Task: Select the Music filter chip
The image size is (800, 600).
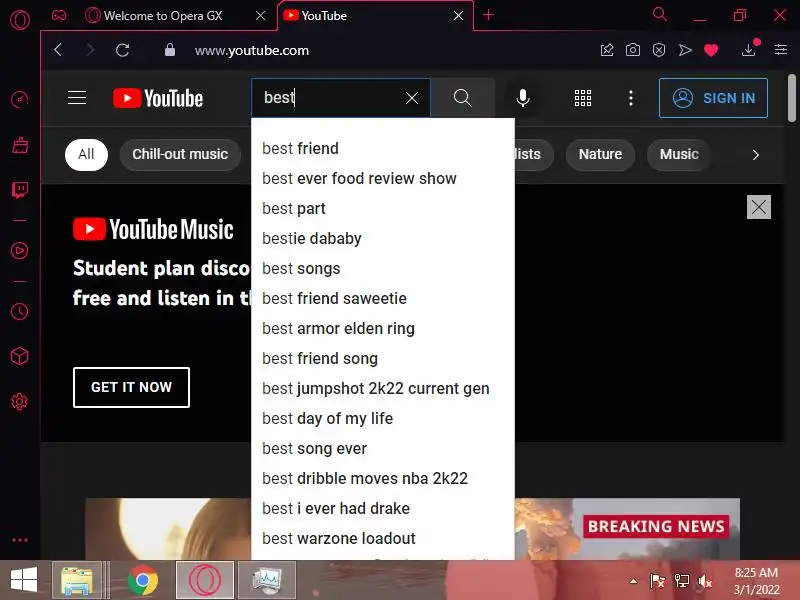Action: click(679, 154)
